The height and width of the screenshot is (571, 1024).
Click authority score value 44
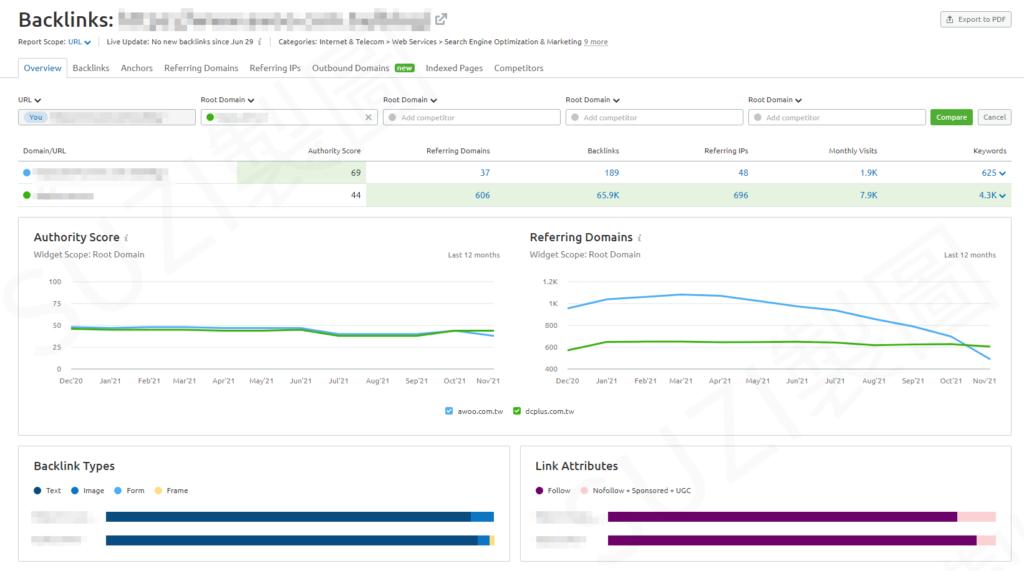click(x=355, y=195)
